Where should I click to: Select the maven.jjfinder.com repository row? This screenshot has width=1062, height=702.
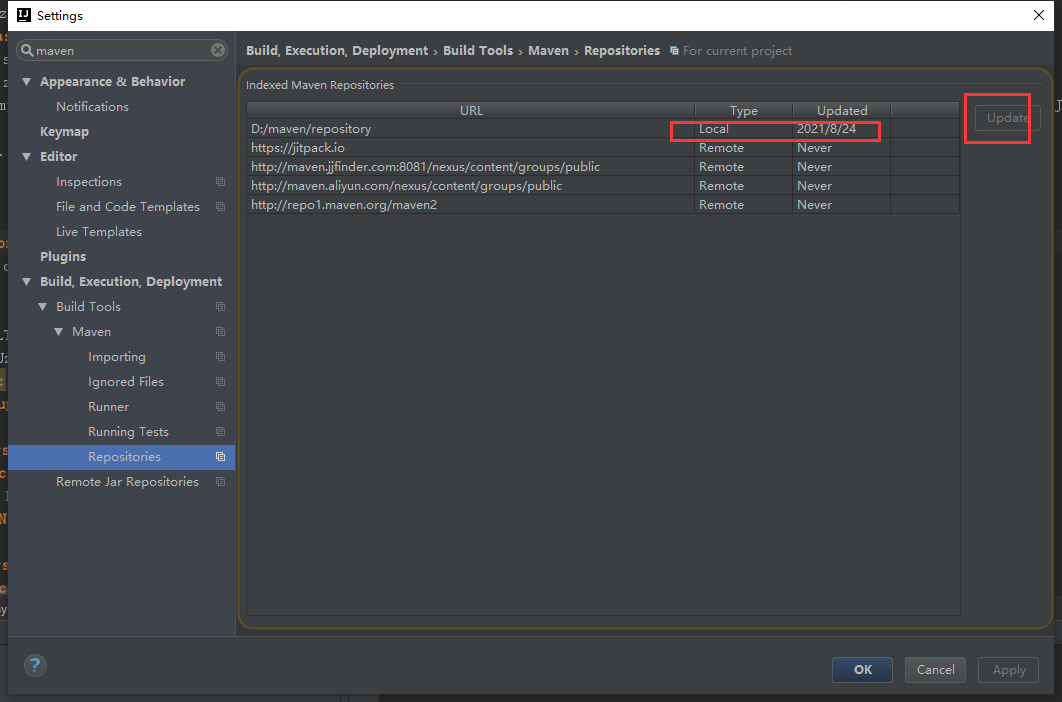coord(603,167)
